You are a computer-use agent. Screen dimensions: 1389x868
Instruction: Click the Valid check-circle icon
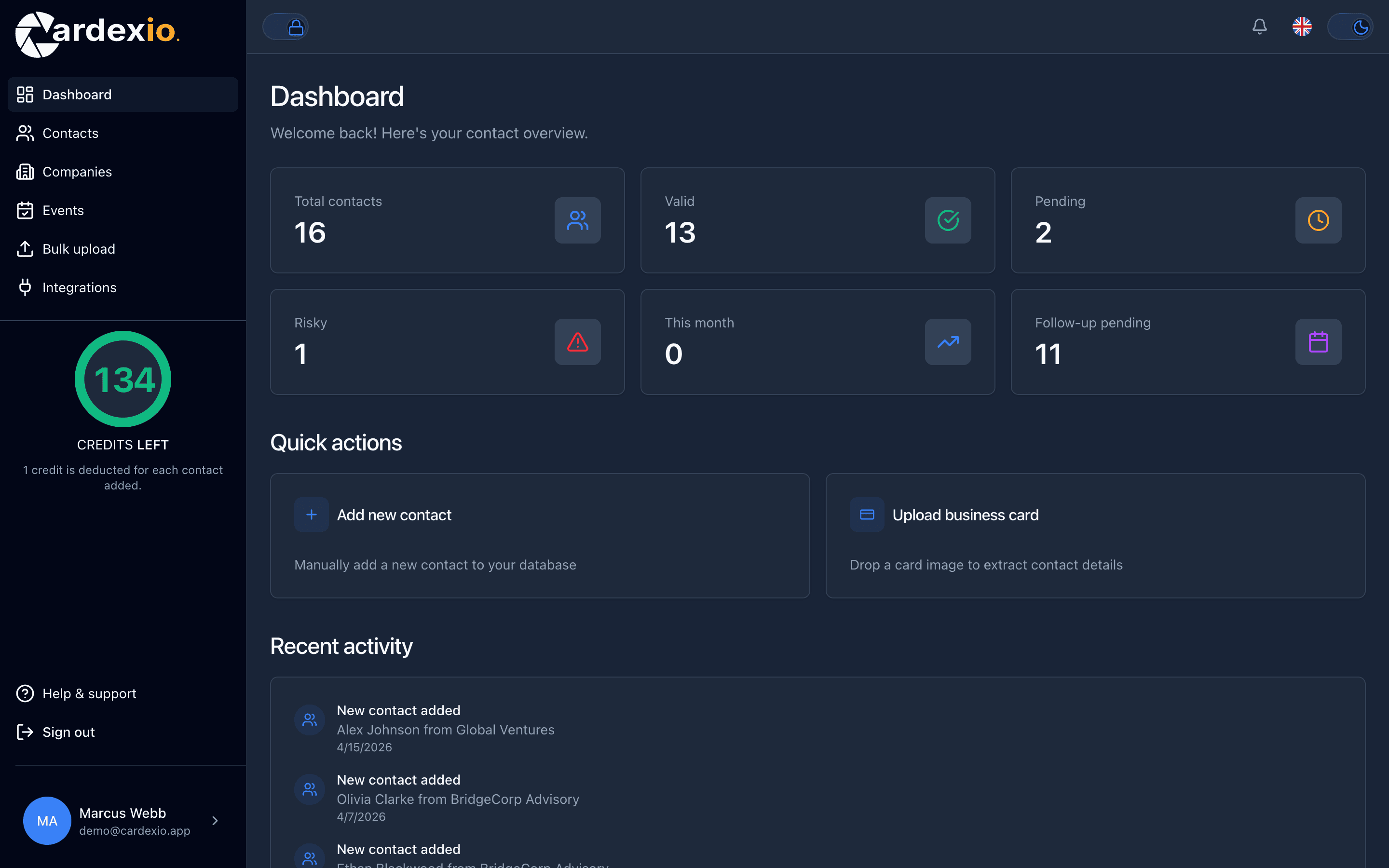tap(948, 220)
